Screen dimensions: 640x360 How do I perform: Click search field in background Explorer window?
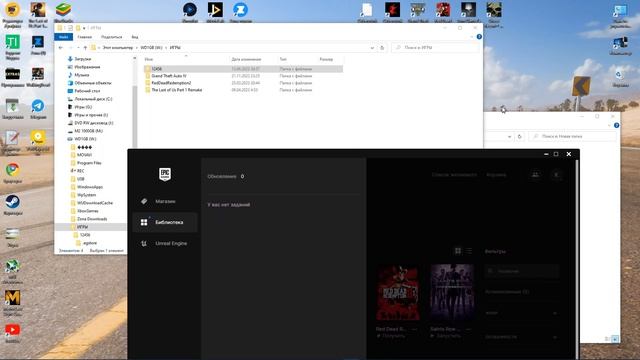[x=572, y=136]
